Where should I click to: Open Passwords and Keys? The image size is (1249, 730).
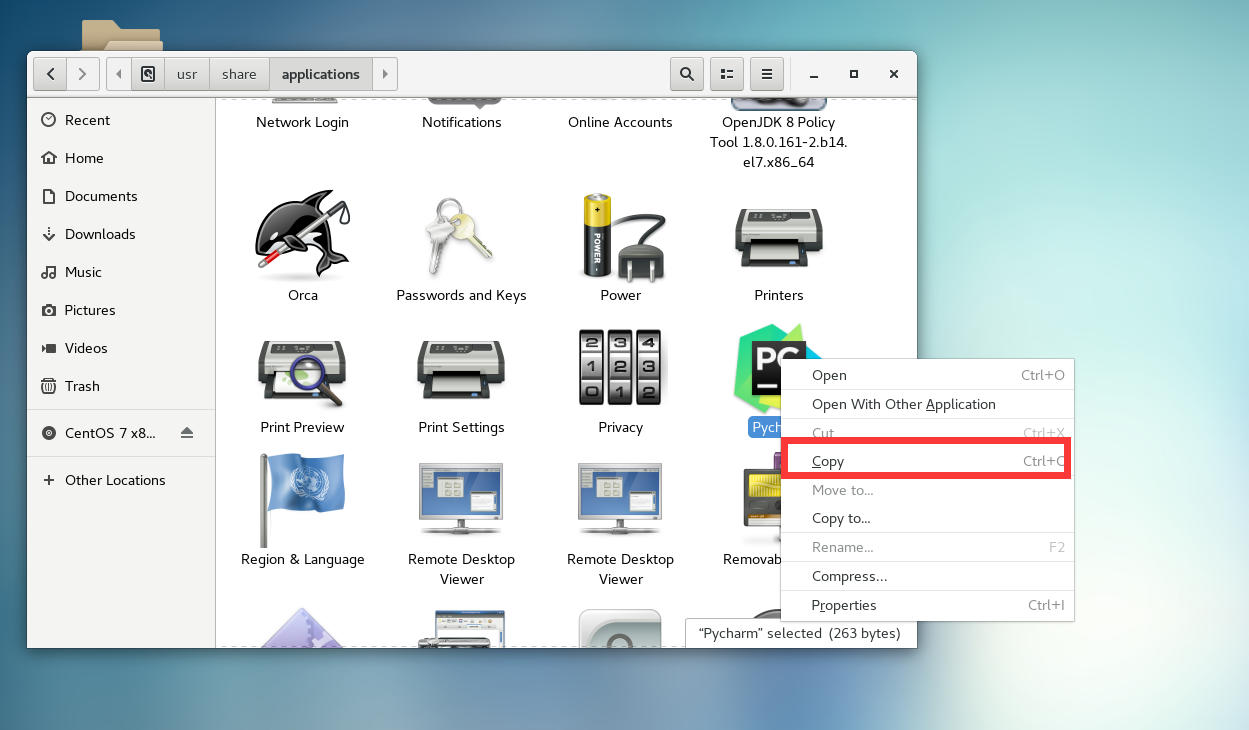point(461,238)
